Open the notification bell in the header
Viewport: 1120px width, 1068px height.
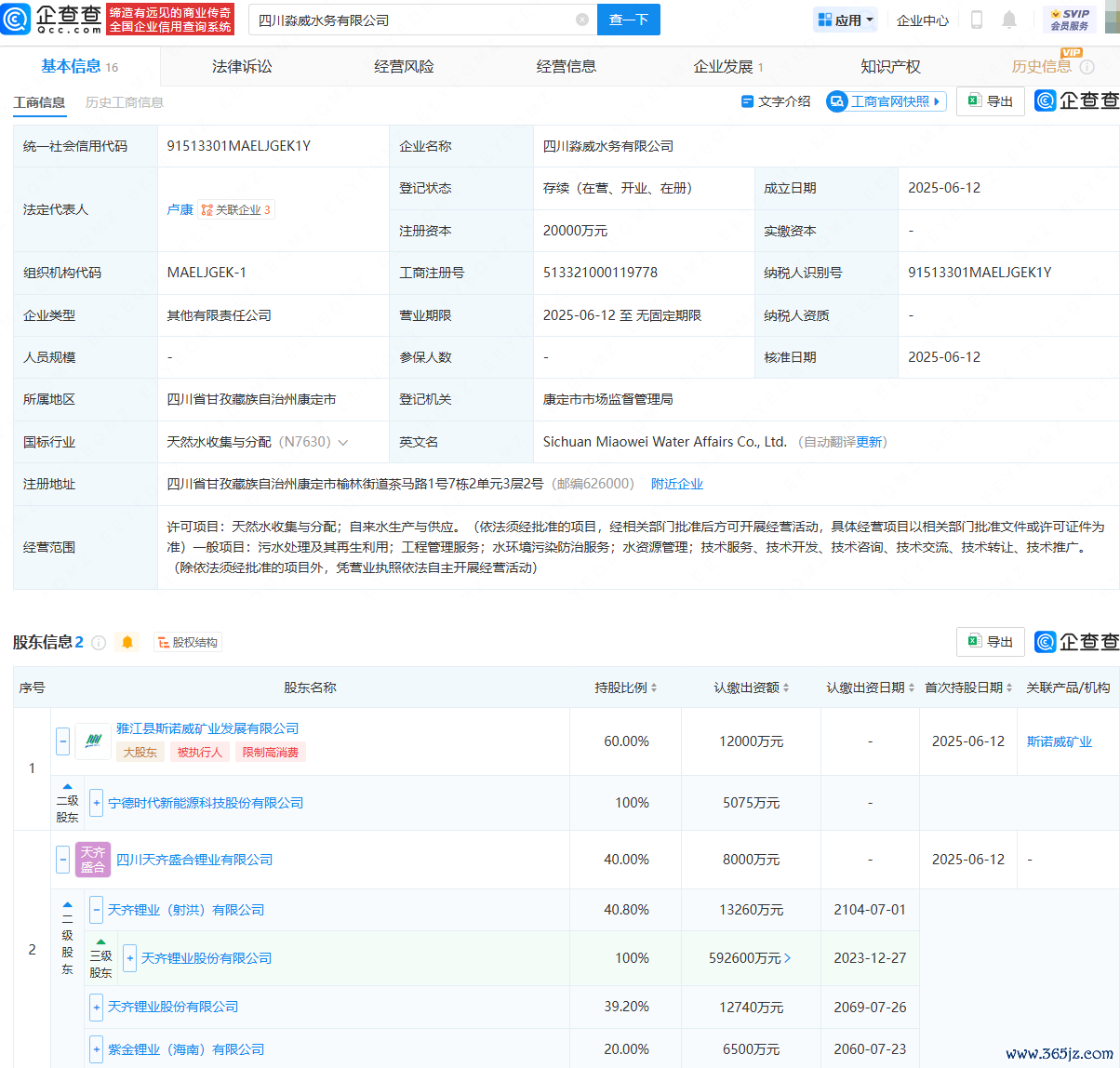1009,20
